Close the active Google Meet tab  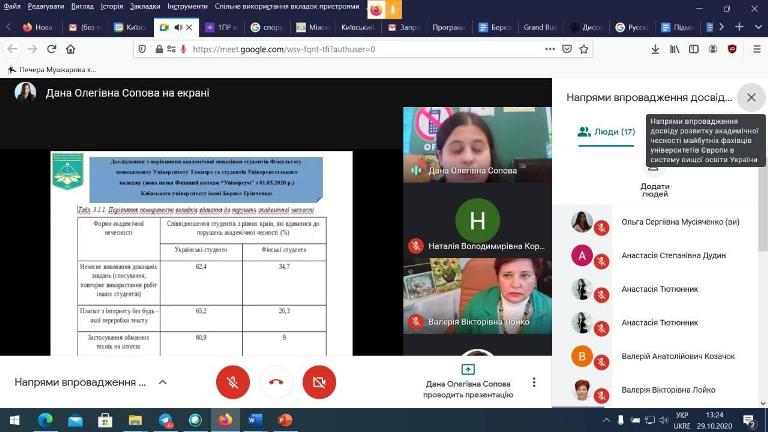(189, 27)
